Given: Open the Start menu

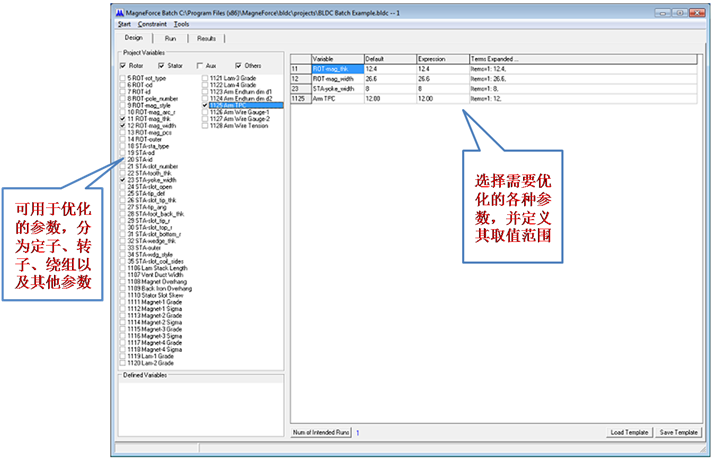Looking at the screenshot, I should click(124, 23).
